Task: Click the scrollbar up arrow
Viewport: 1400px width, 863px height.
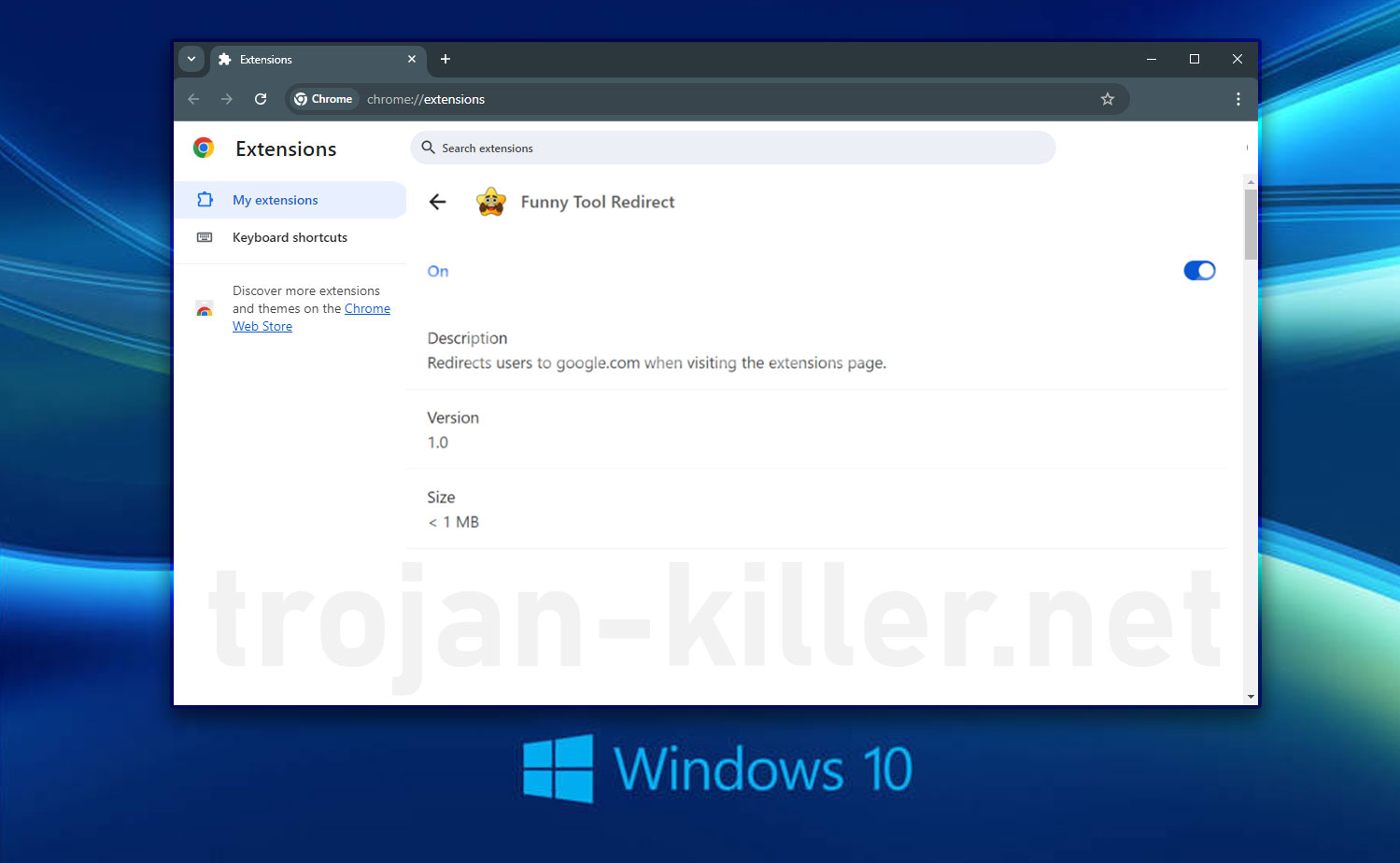Action: 1251,182
